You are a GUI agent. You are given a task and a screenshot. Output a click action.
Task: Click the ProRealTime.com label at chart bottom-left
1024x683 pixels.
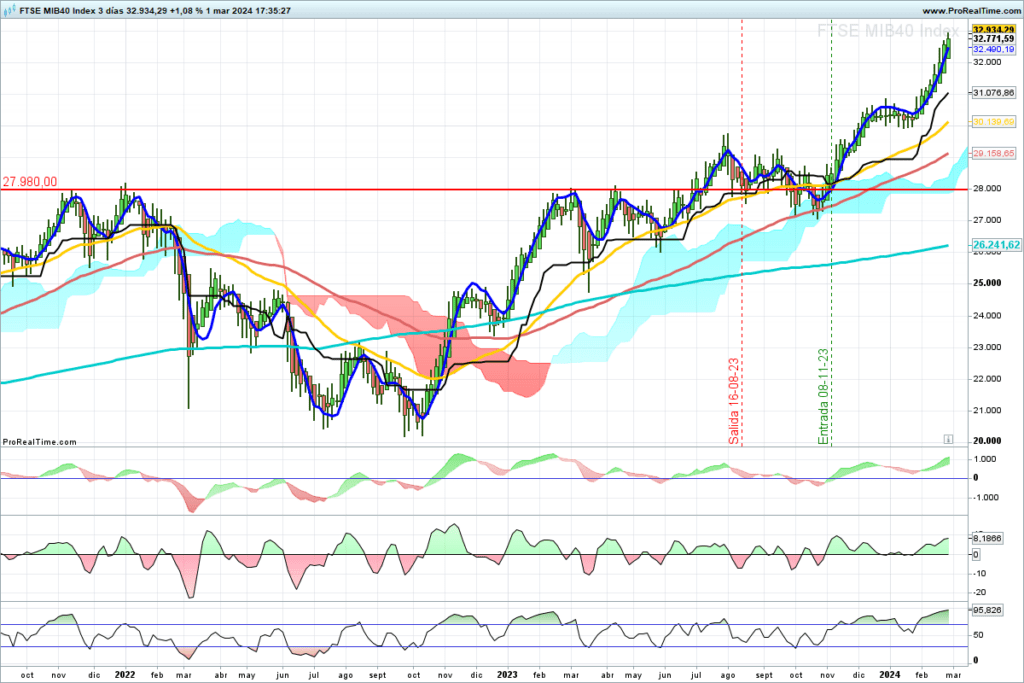[x=39, y=442]
